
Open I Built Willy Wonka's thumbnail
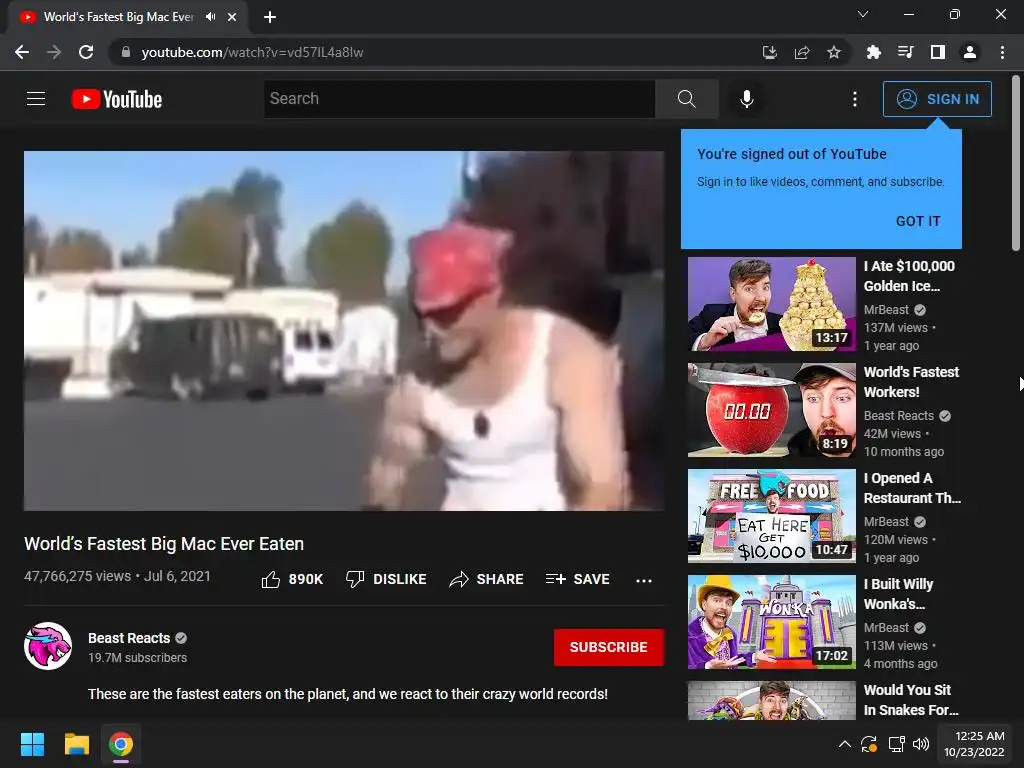771,621
